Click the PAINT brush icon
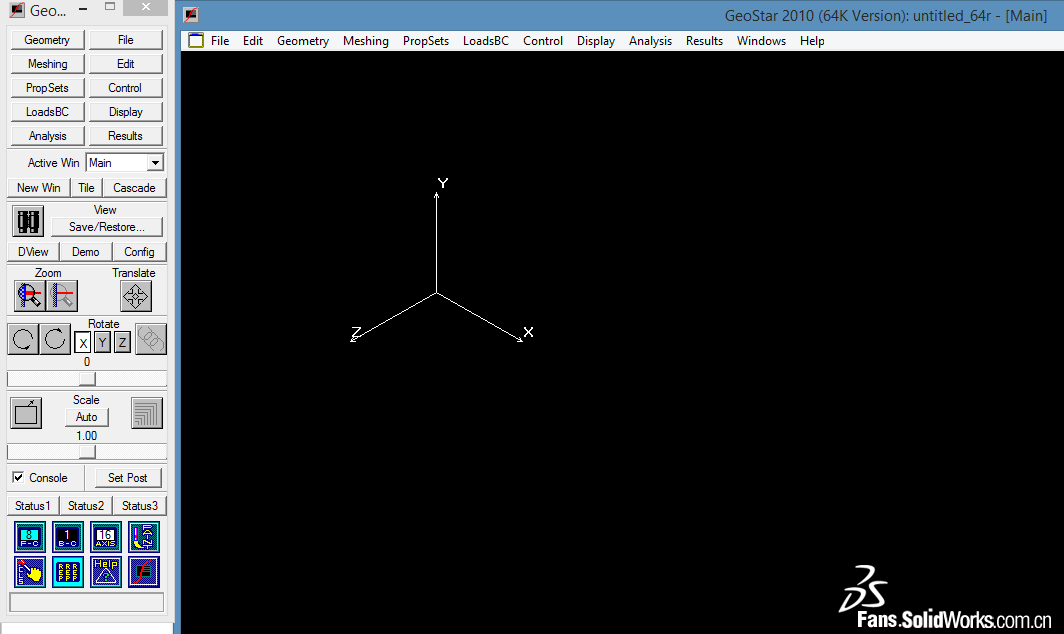Viewport: 1064px width, 634px height. click(x=144, y=537)
